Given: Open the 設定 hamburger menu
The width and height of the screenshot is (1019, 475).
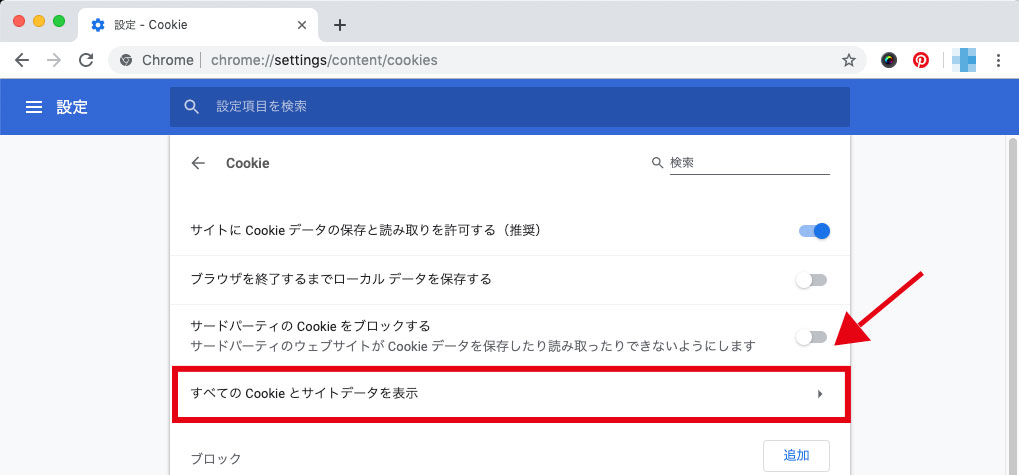Looking at the screenshot, I should pyautogui.click(x=34, y=107).
